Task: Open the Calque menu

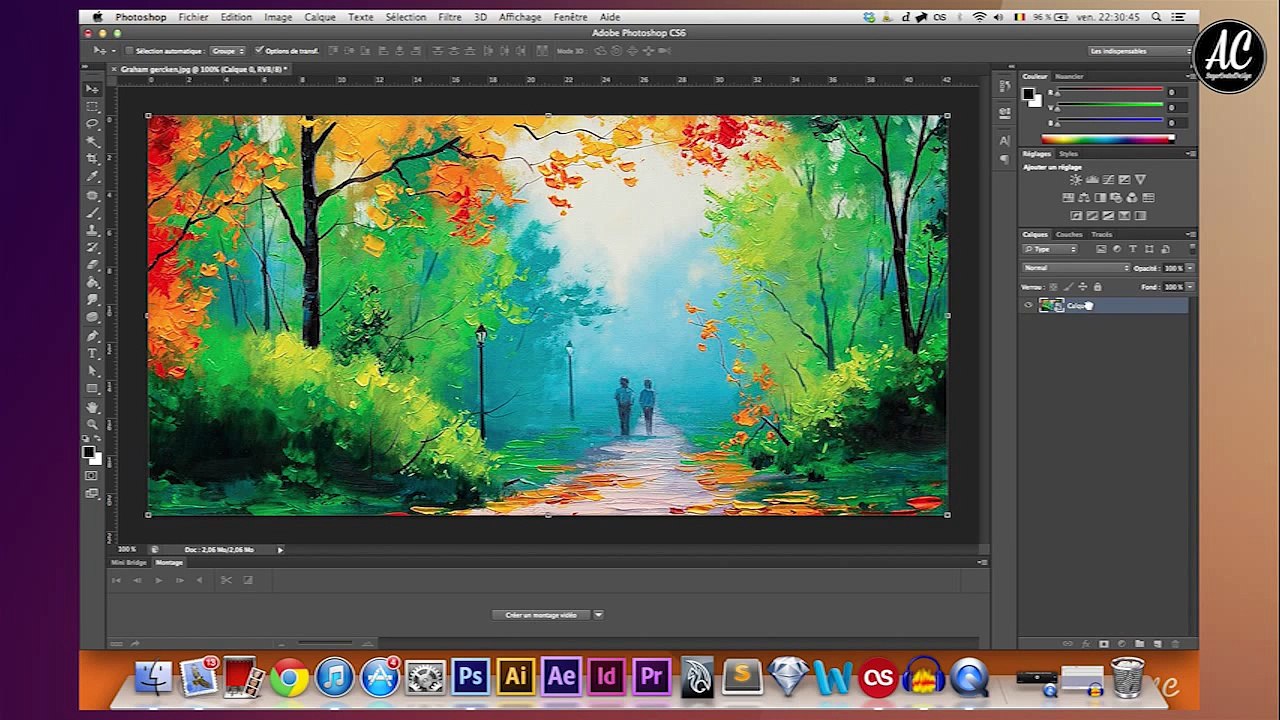Action: [x=320, y=17]
